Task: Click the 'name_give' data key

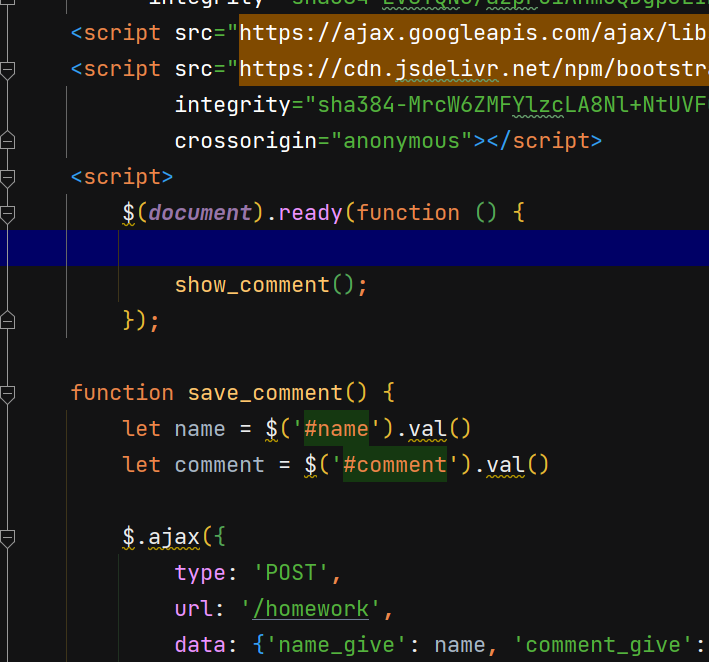Action: pyautogui.click(x=337, y=645)
